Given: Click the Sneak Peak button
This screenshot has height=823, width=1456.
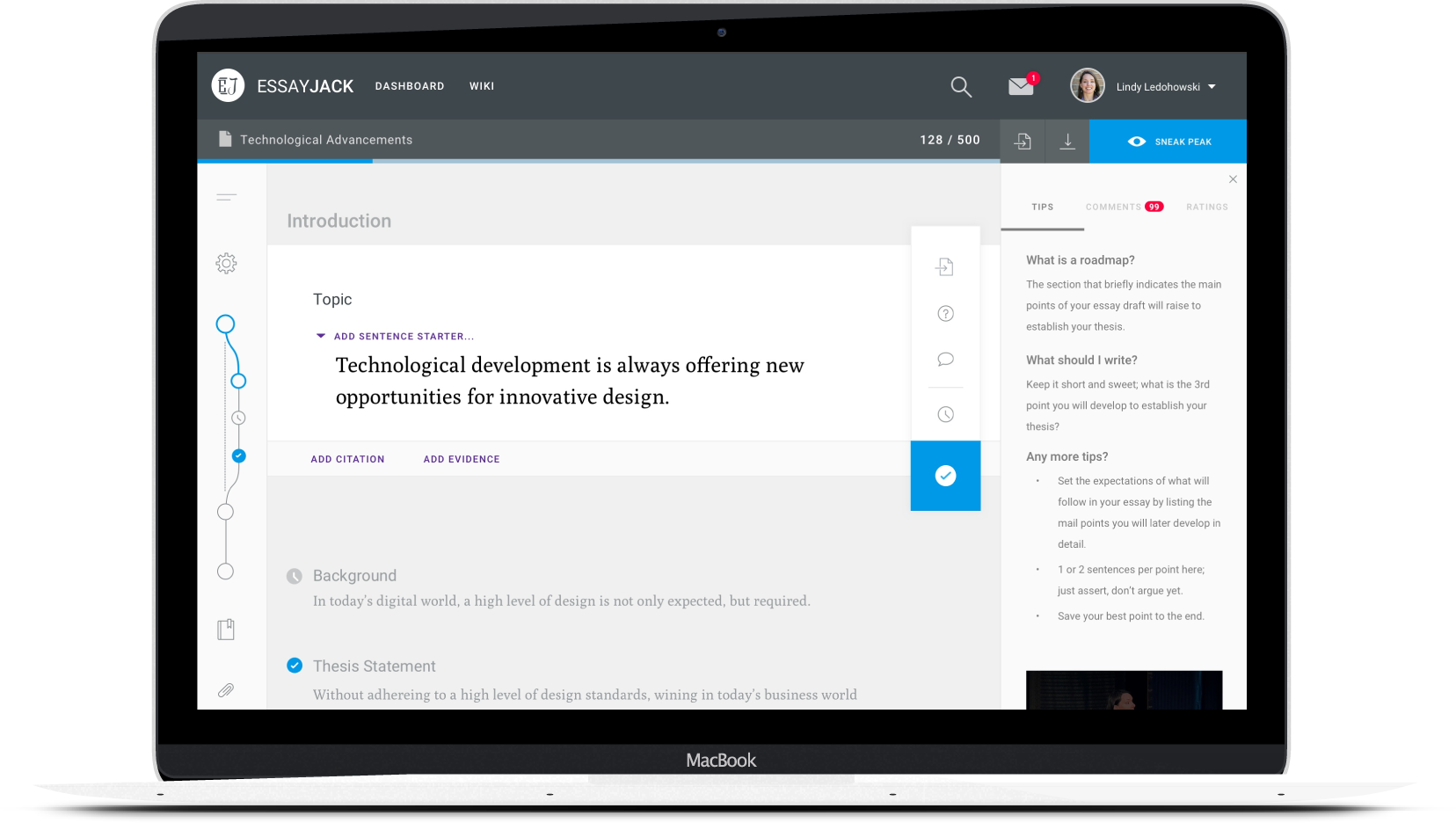Looking at the screenshot, I should [1168, 141].
